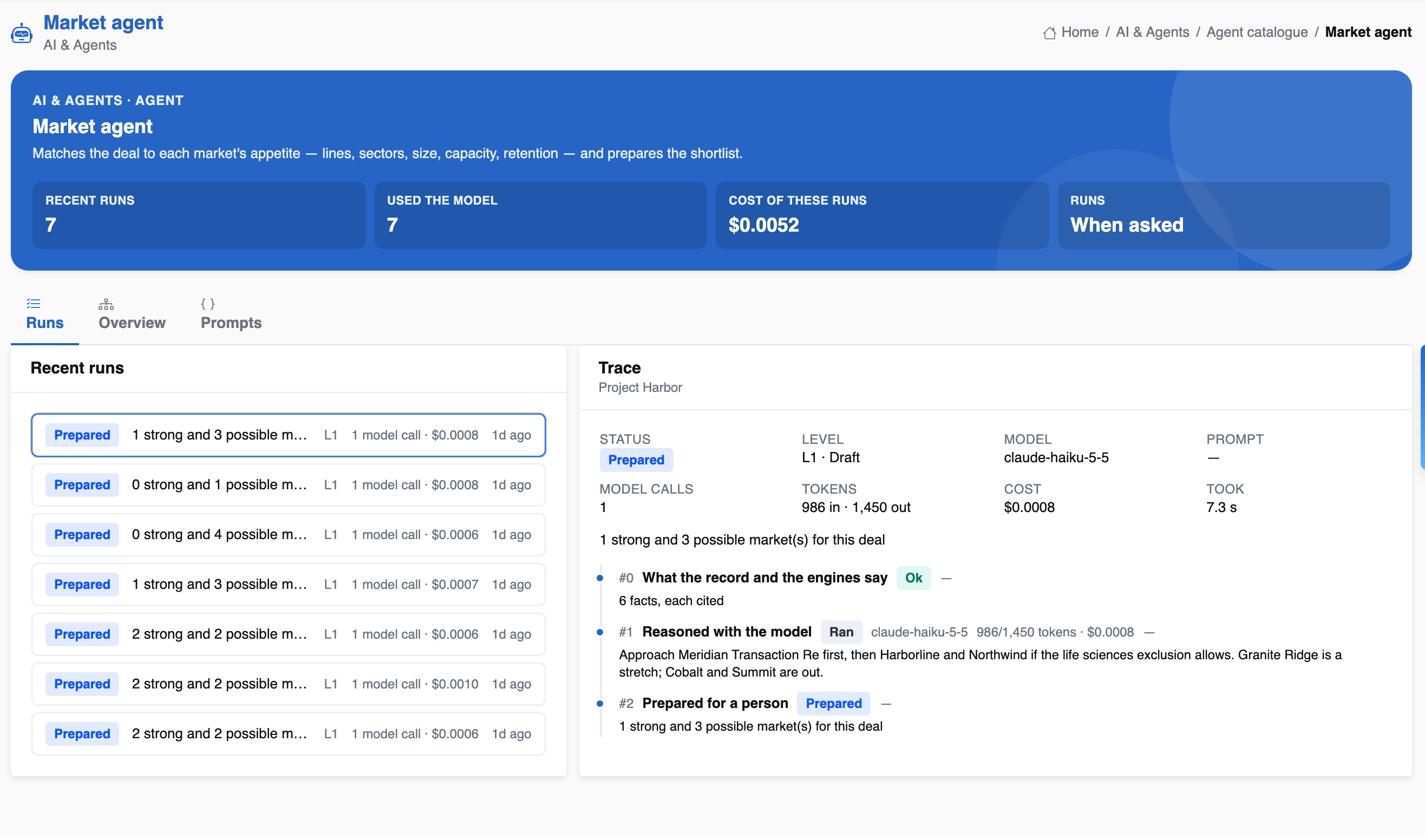Open the Agent catalogue breadcrumb link
This screenshot has height=840, width=1425.
1257,32
